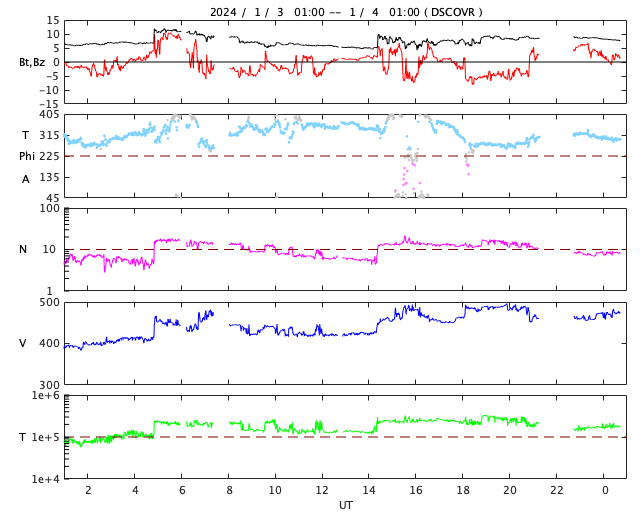Click the '300' velocity tick label
Viewport: 640px width, 512px height.
click(x=49, y=385)
